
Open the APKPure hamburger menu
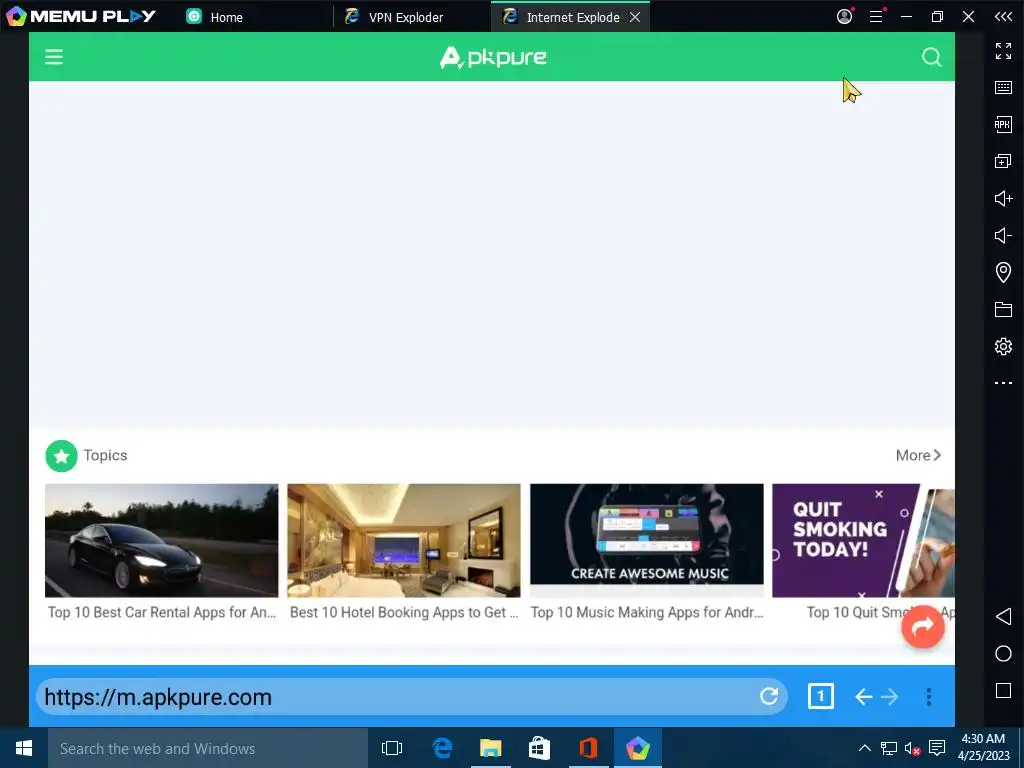click(x=54, y=57)
